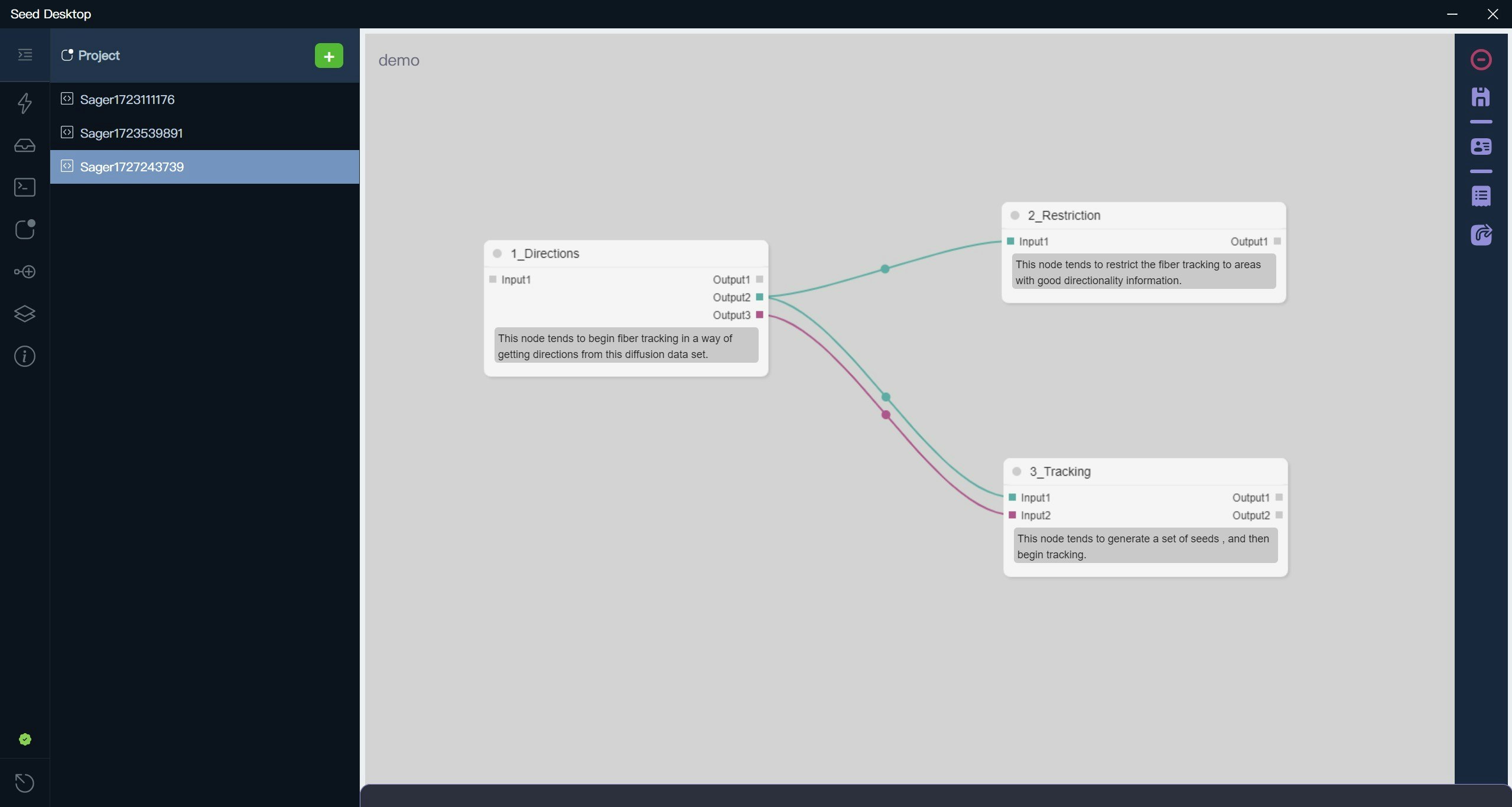Toggle the 1_Directions node status dot

497,253
